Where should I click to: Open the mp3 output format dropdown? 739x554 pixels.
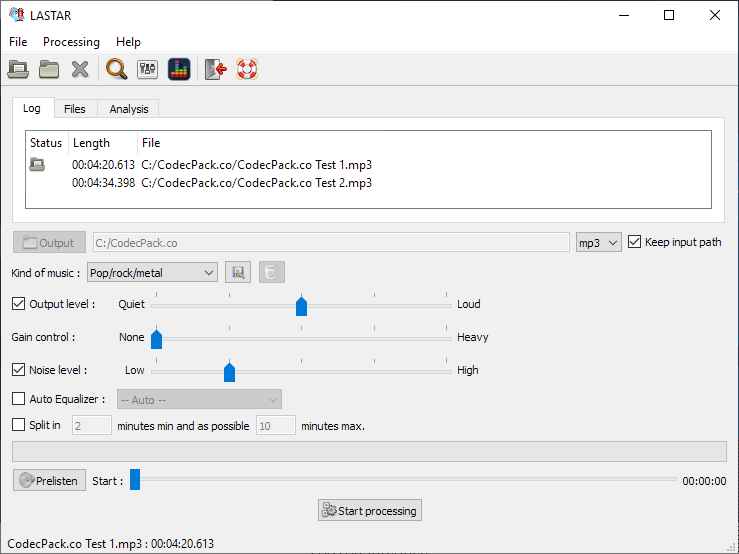pyautogui.click(x=598, y=242)
